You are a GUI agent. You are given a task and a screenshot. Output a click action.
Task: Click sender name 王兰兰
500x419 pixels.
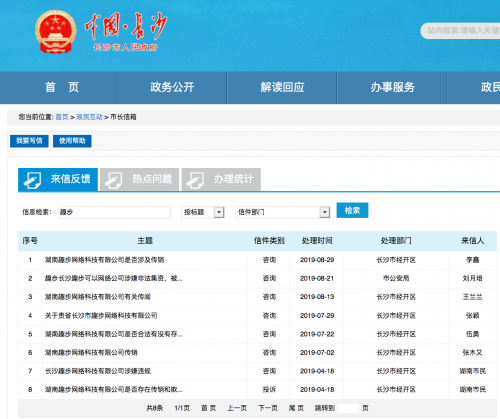click(472, 297)
